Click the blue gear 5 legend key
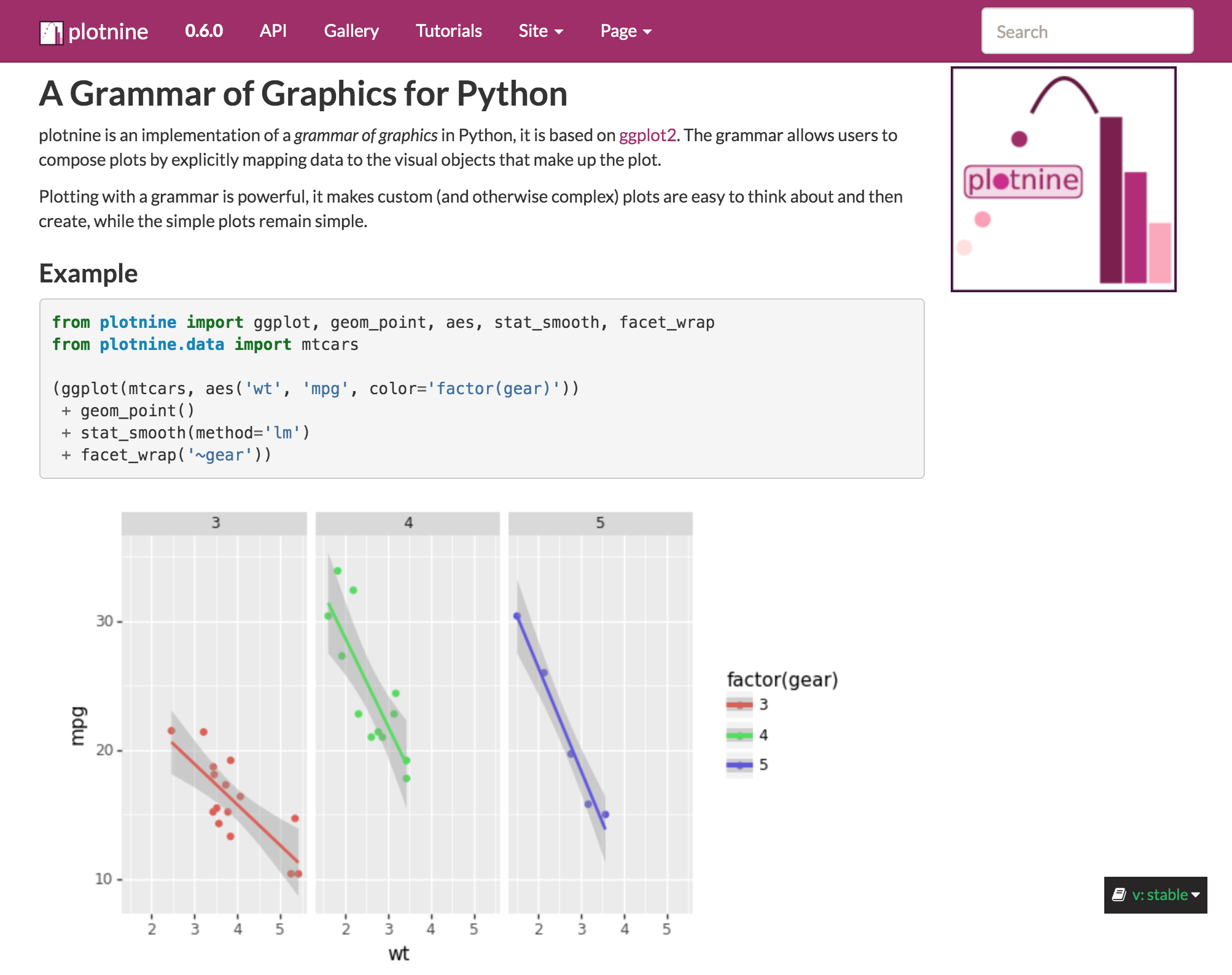This screenshot has height=975, width=1232. pyautogui.click(x=739, y=764)
